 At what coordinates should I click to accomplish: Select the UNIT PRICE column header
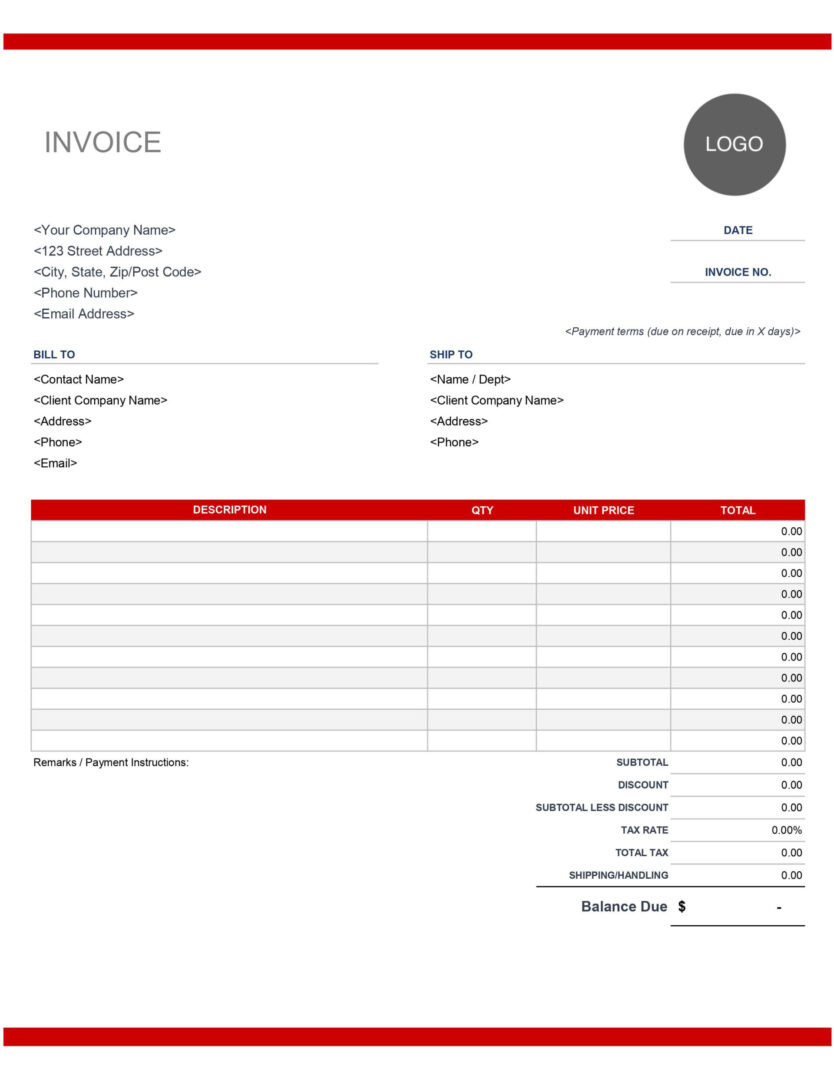click(x=601, y=510)
